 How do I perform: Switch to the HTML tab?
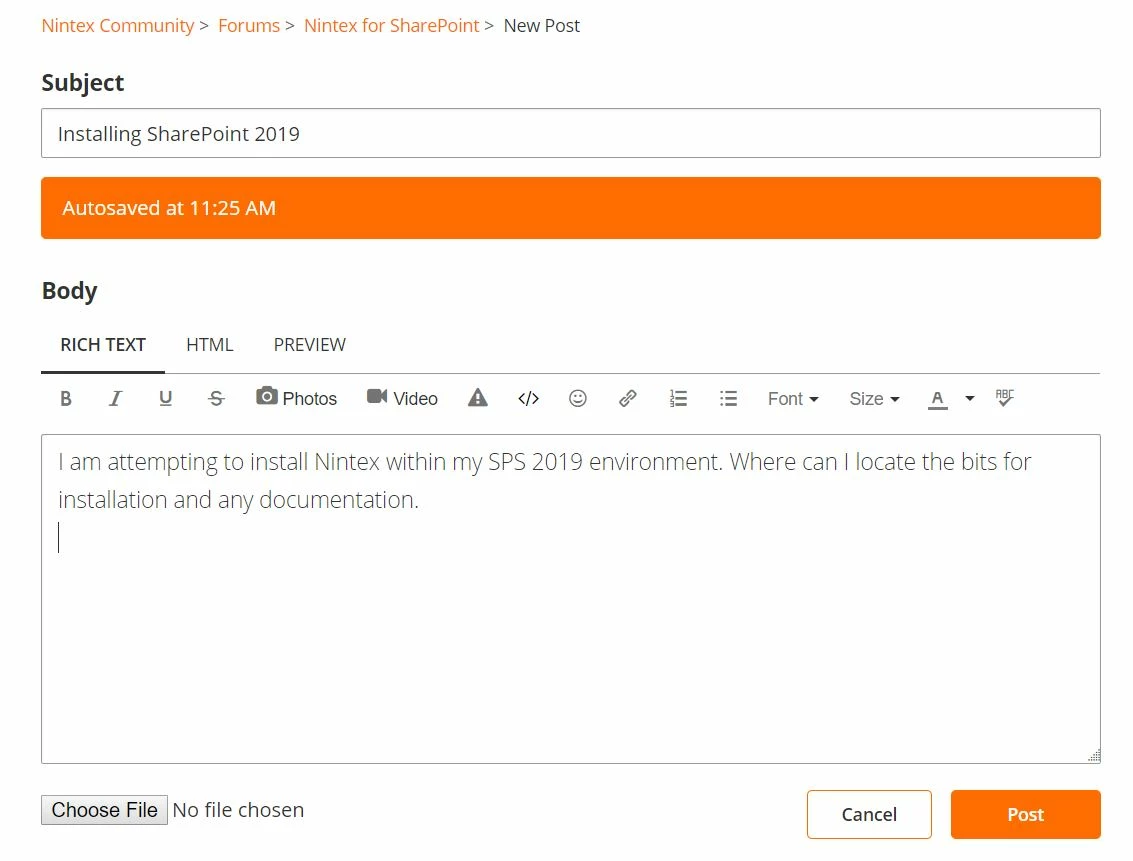pyautogui.click(x=210, y=345)
